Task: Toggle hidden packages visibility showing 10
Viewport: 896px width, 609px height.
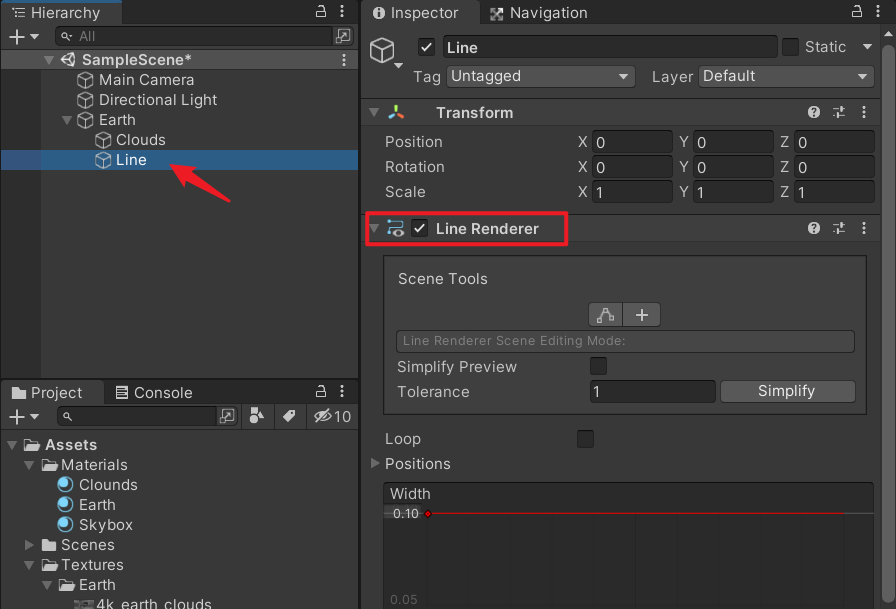Action: 332,416
